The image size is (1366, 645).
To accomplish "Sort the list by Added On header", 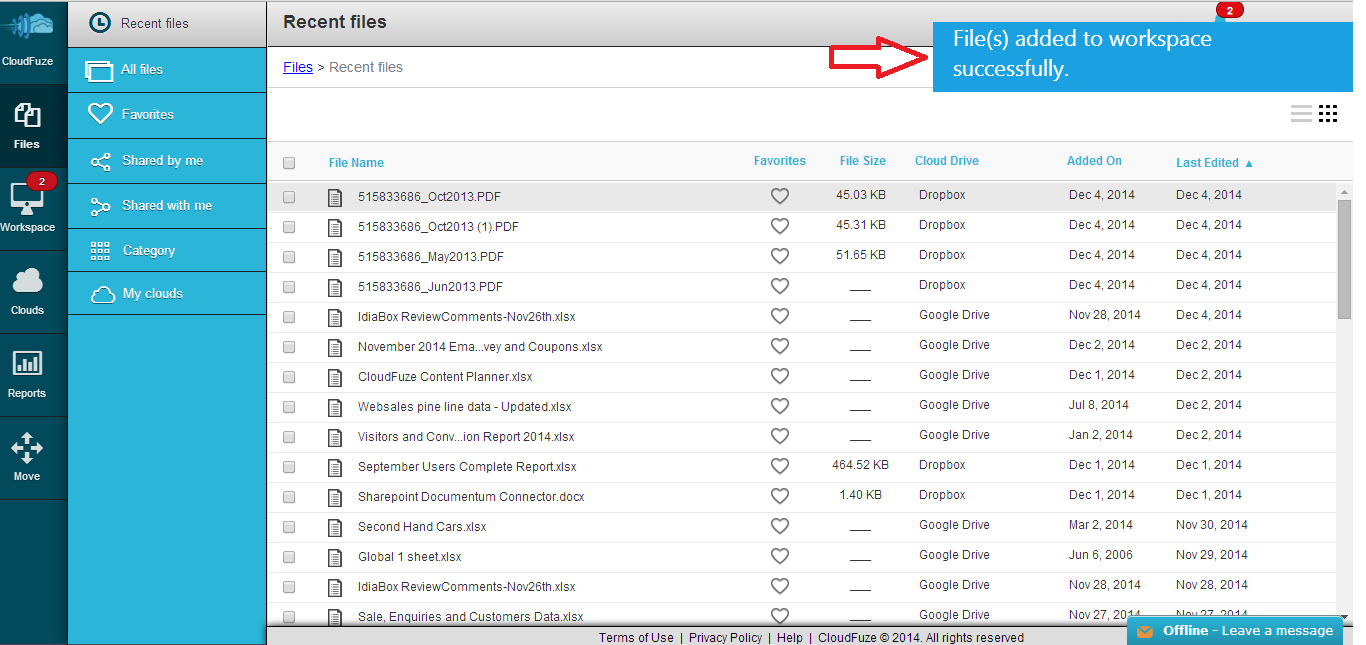I will [x=1094, y=161].
